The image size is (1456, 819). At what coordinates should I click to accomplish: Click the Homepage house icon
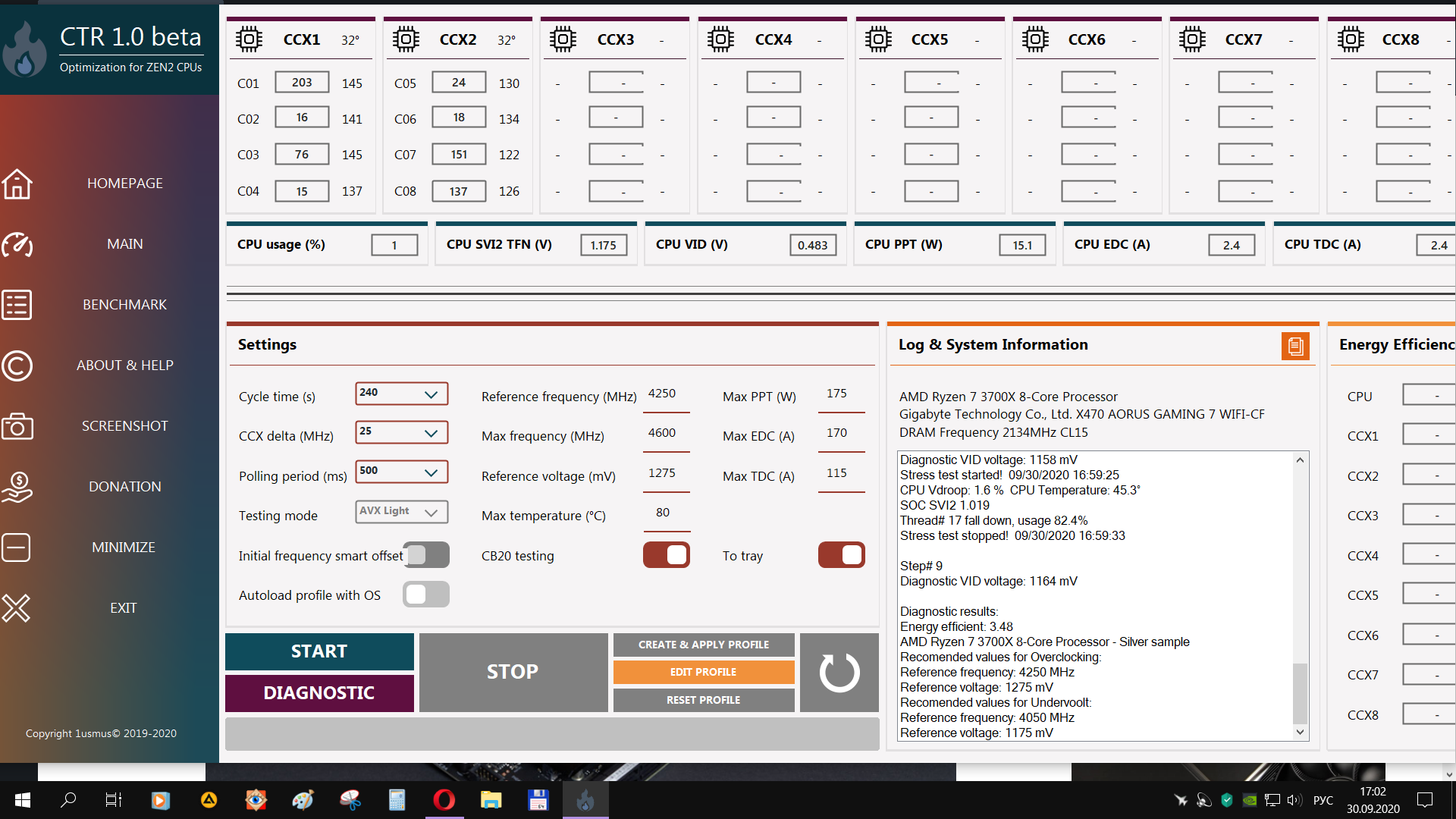pyautogui.click(x=17, y=184)
